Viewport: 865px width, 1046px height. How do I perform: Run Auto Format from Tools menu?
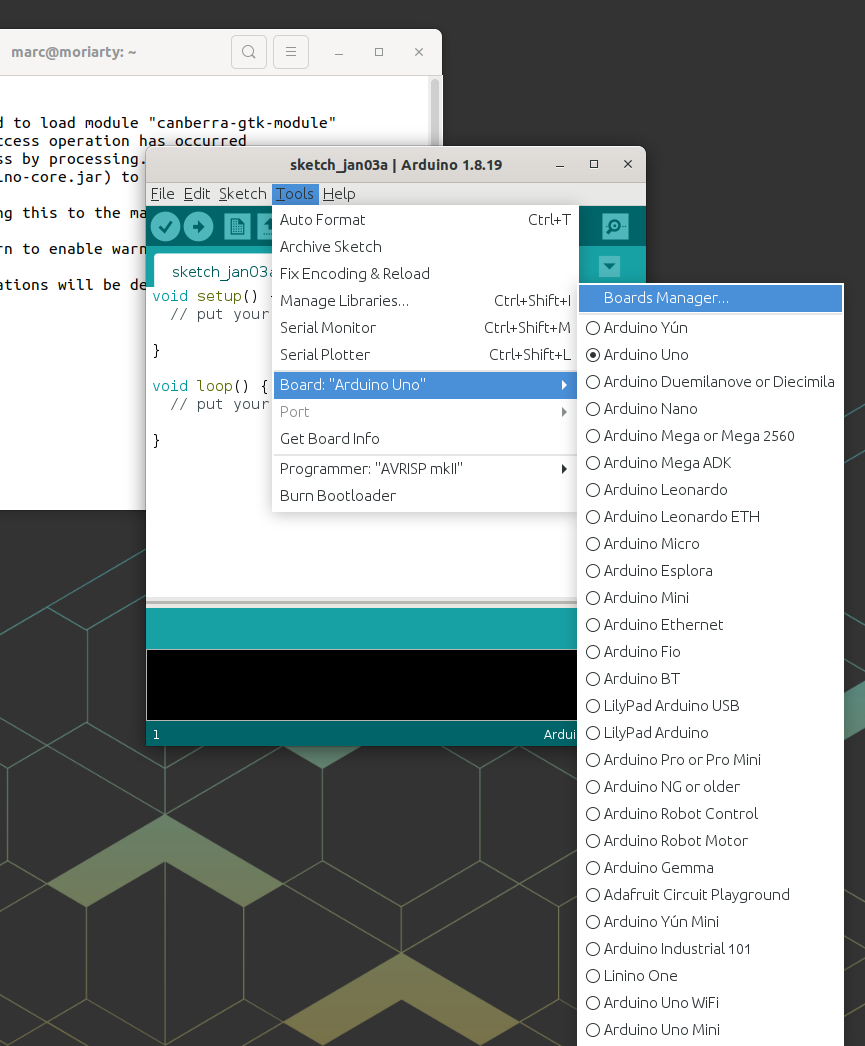pos(425,220)
